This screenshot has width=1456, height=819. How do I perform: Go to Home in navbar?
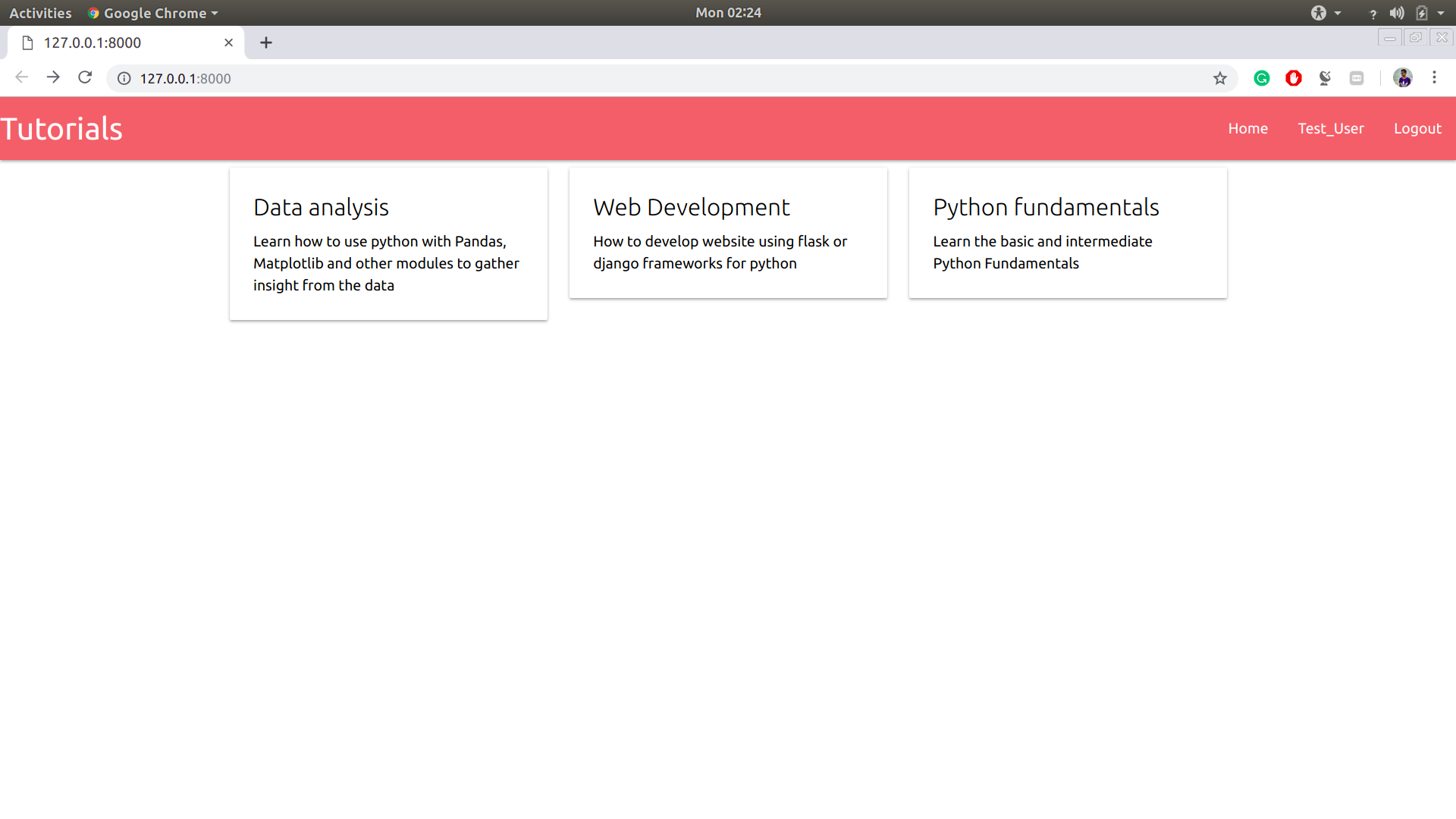[x=1247, y=128]
